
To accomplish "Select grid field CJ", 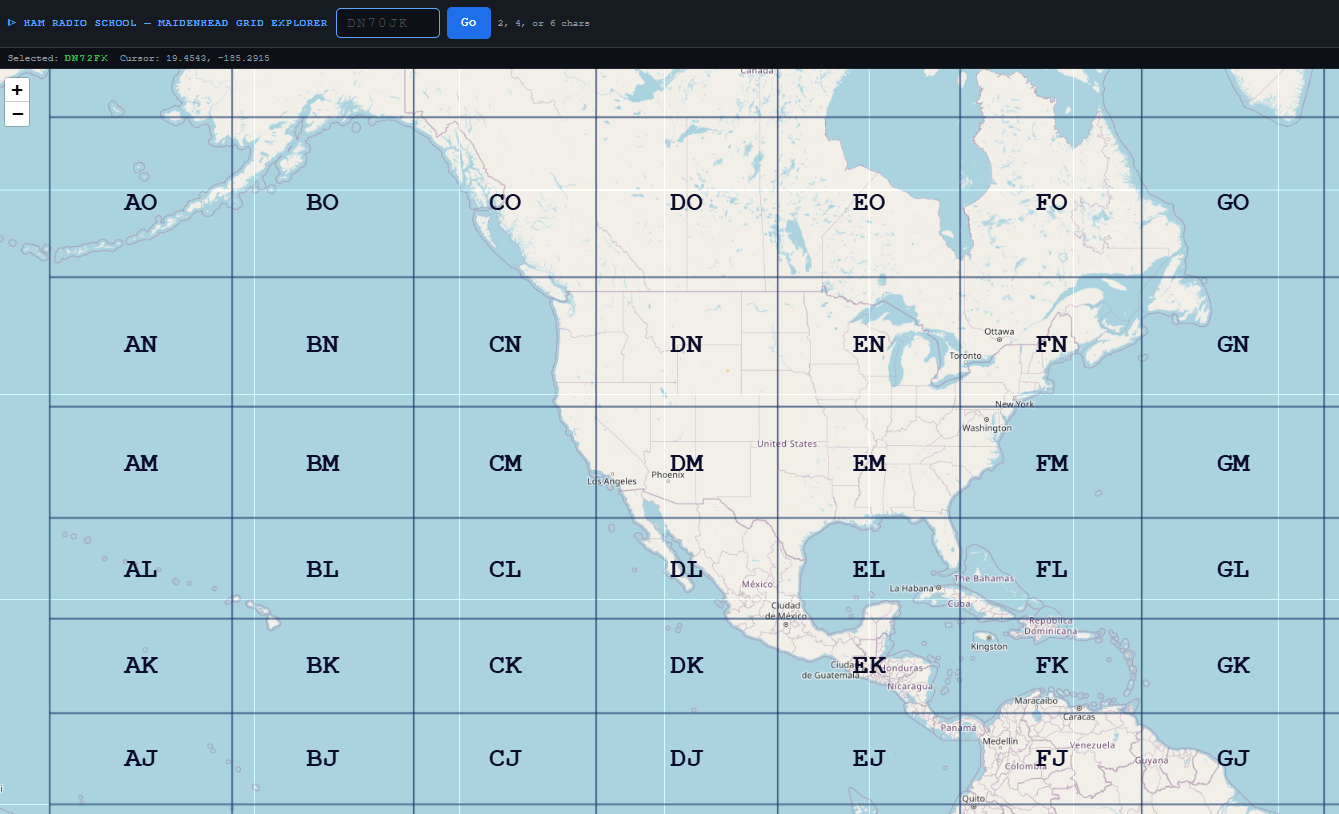I will [505, 759].
